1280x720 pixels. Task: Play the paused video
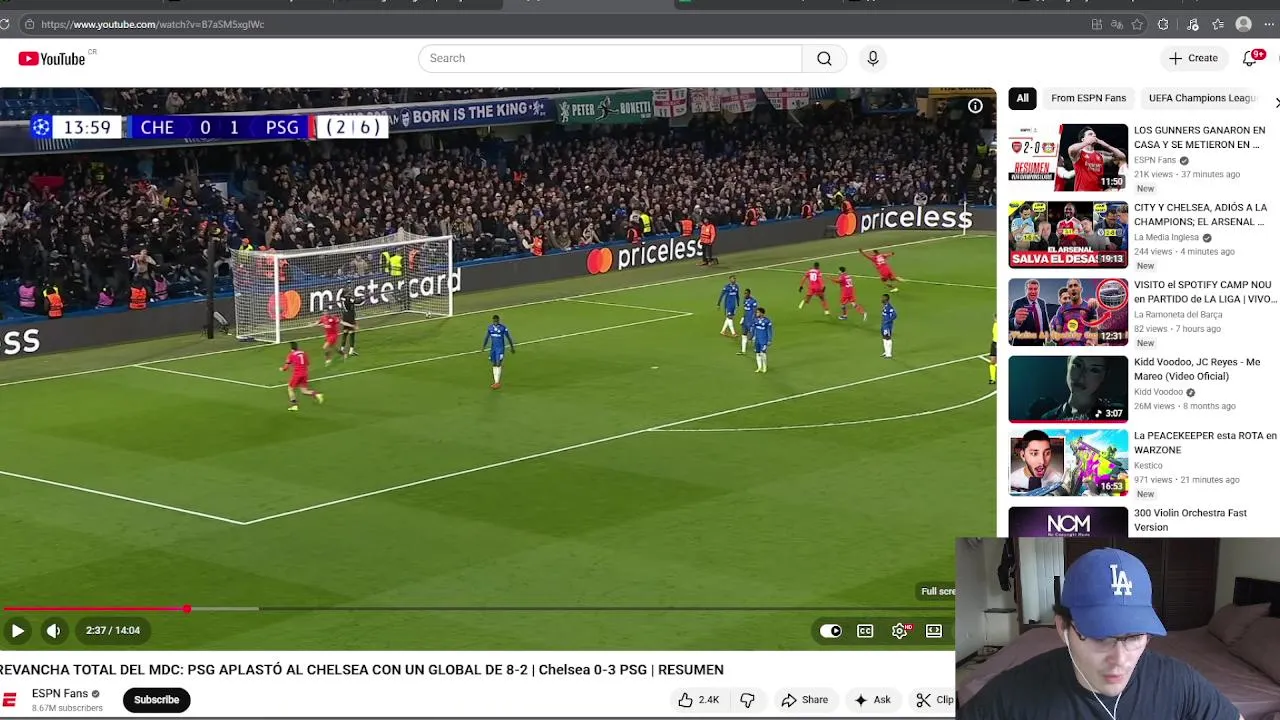(17, 630)
